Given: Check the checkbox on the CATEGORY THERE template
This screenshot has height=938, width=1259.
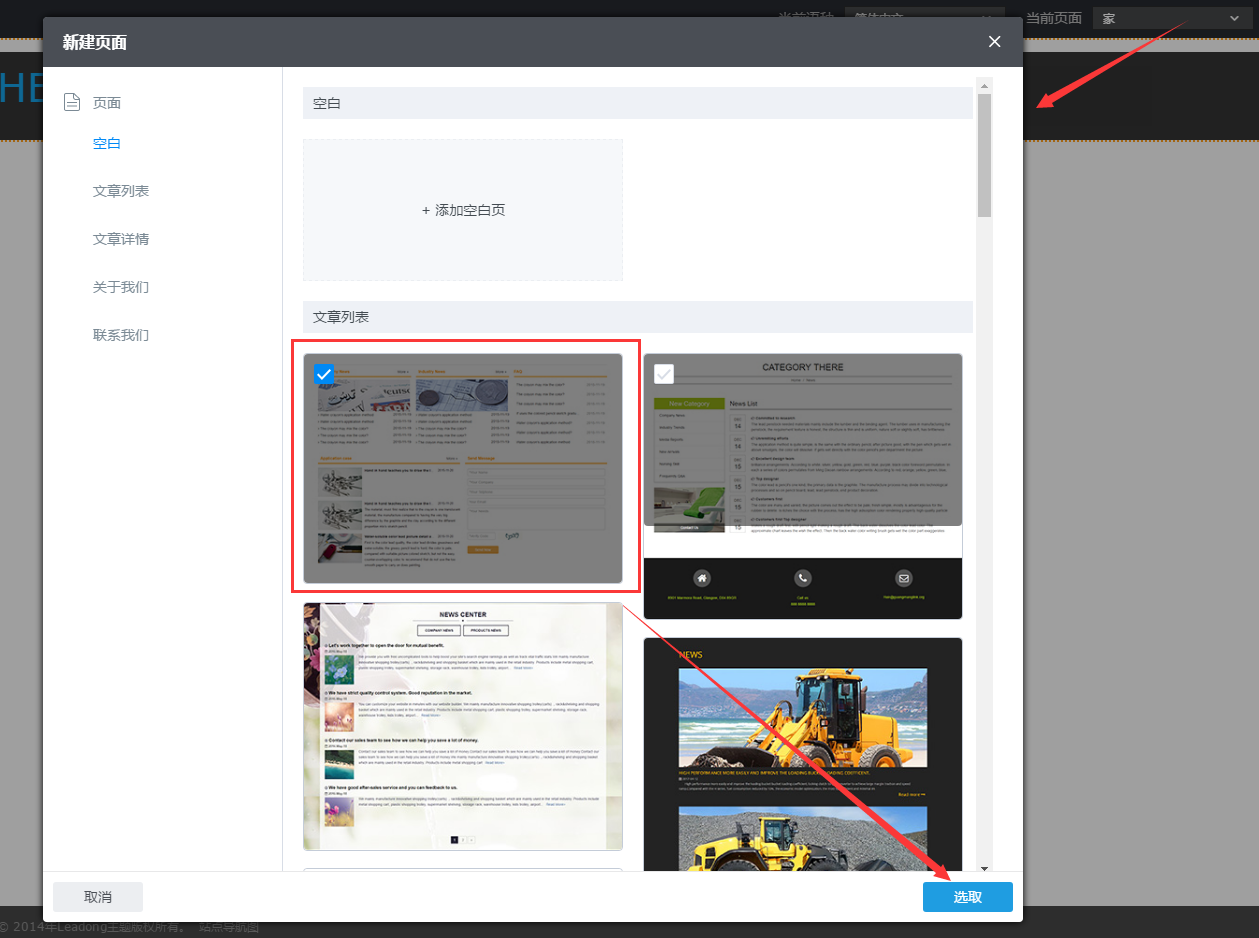Looking at the screenshot, I should click(664, 374).
